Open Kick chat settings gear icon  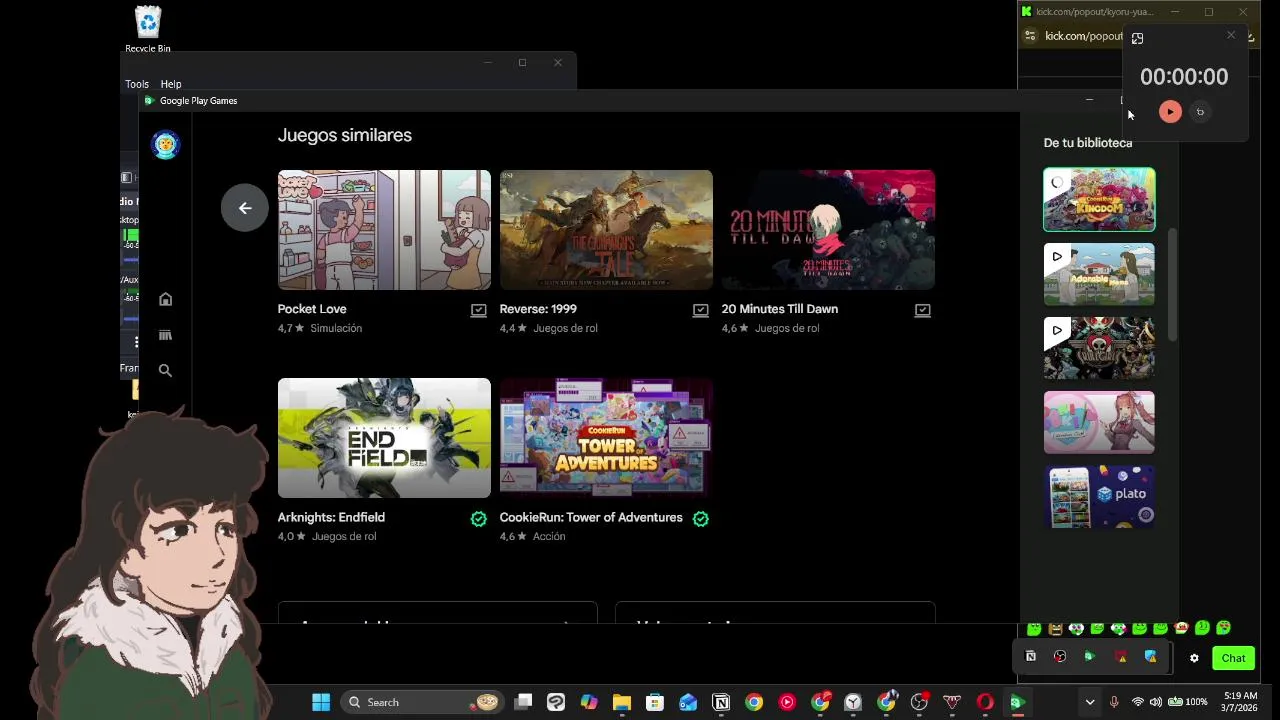click(x=1194, y=658)
